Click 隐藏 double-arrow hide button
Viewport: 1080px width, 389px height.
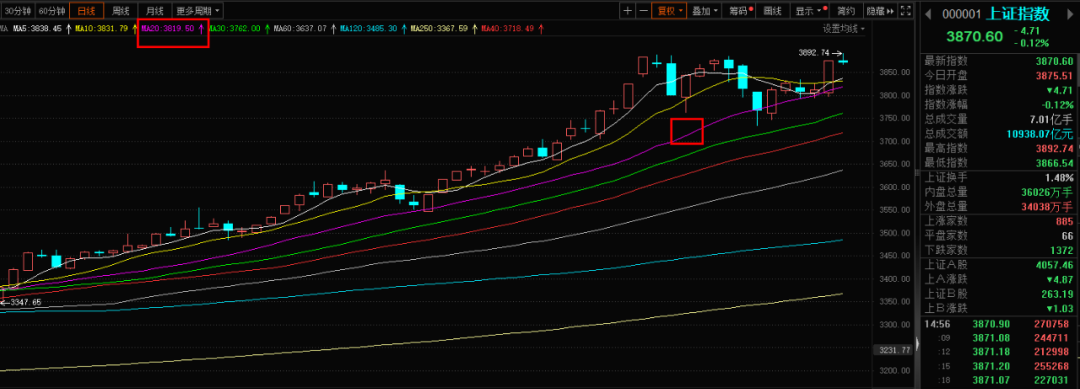pyautogui.click(x=881, y=11)
